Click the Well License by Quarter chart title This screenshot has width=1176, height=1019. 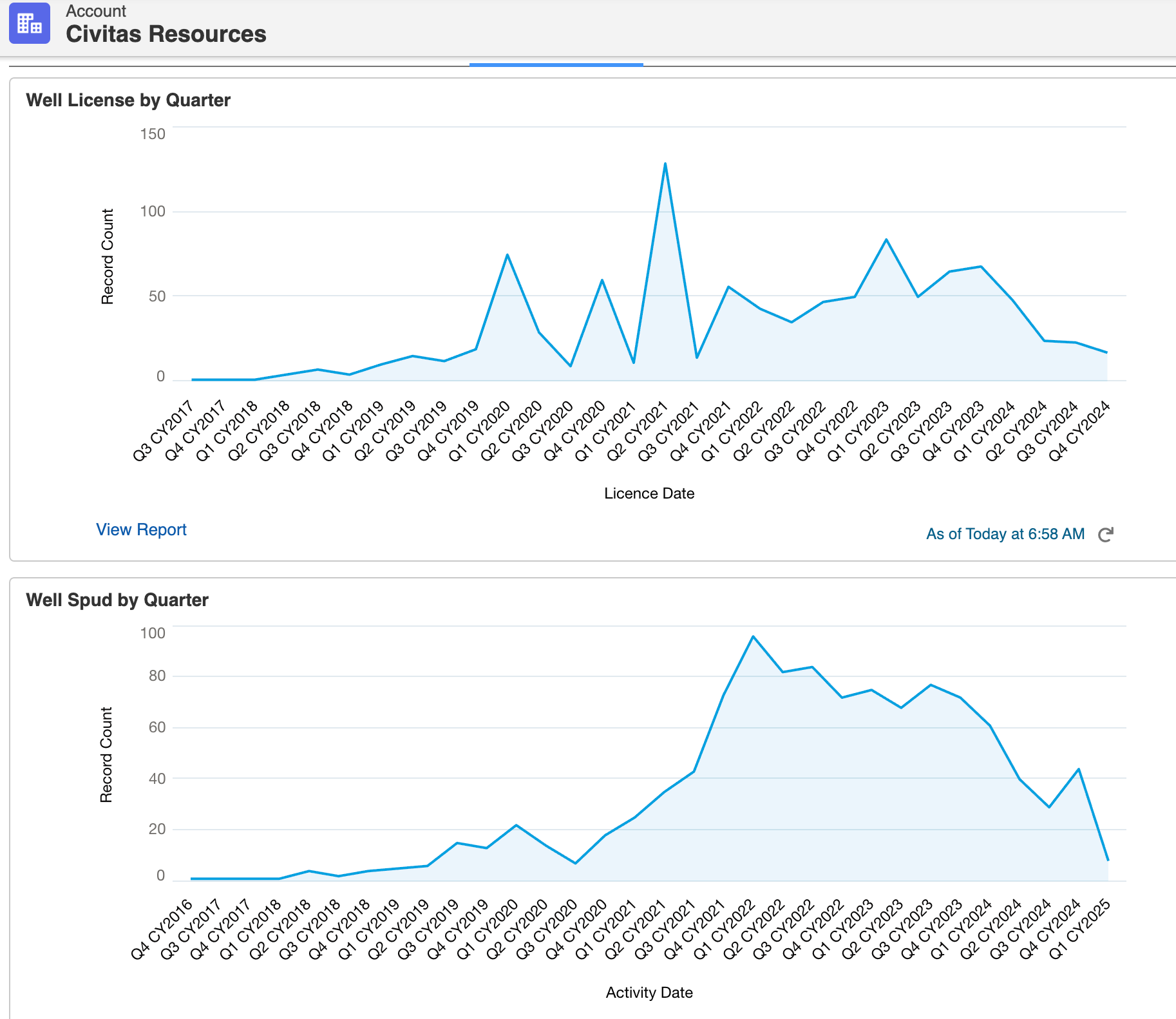click(128, 100)
